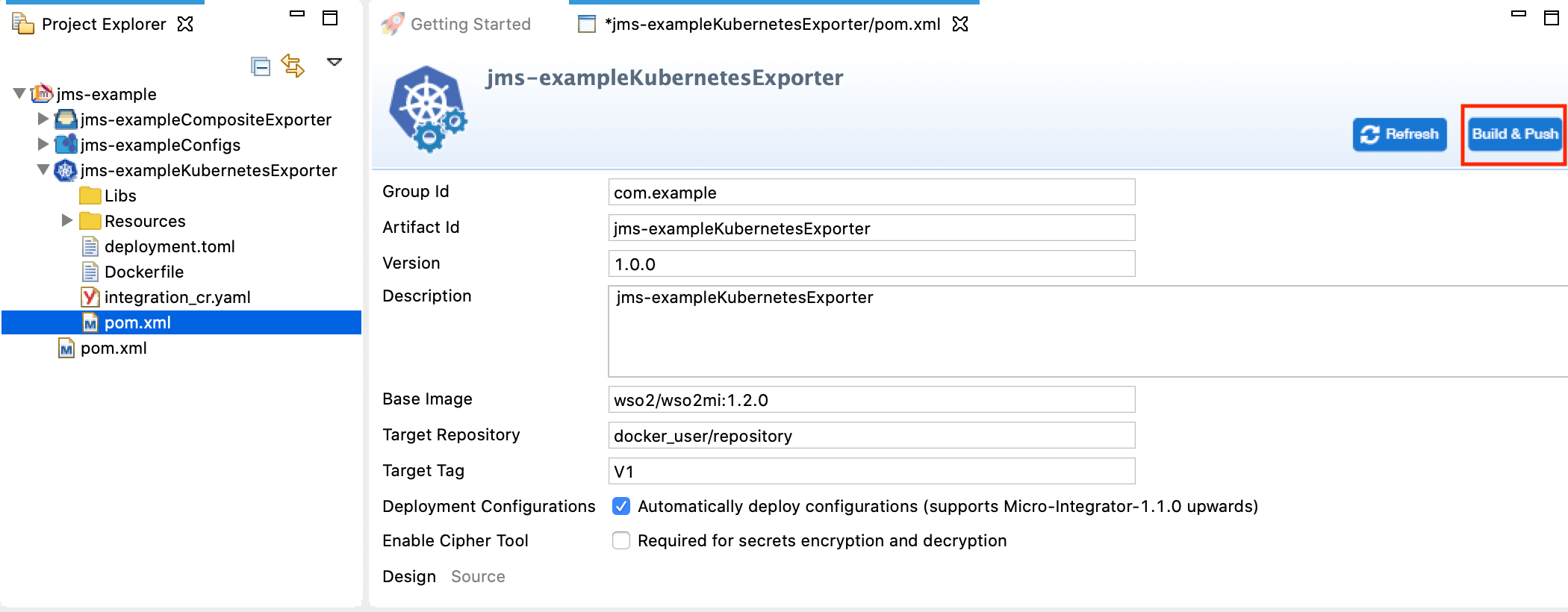The width and height of the screenshot is (1568, 612).
Task: Click the integration_cr.yaml YAML icon
Action: (90, 297)
